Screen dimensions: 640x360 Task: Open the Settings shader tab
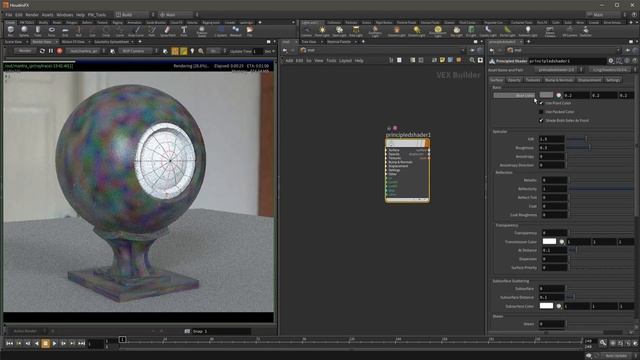point(613,80)
